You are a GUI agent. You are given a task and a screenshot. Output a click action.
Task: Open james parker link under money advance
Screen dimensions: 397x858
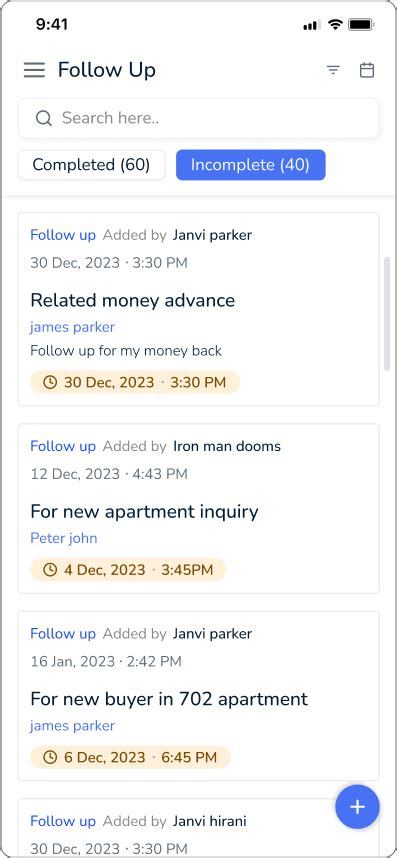[x=72, y=327]
